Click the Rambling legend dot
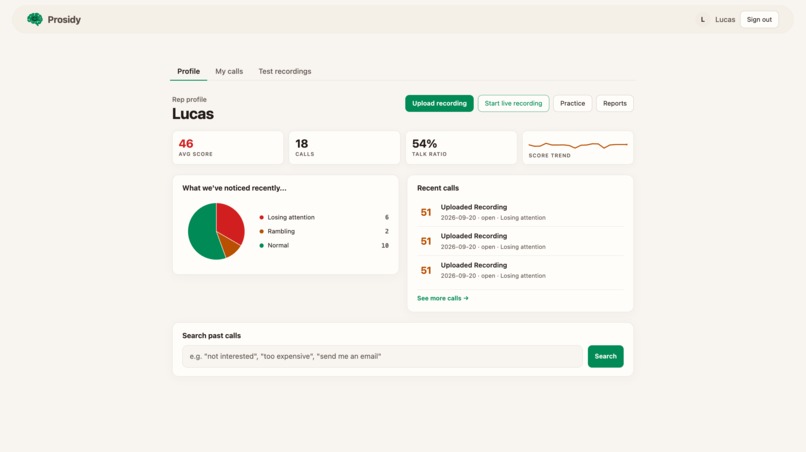Screen dimensions: 806x452 point(262,231)
